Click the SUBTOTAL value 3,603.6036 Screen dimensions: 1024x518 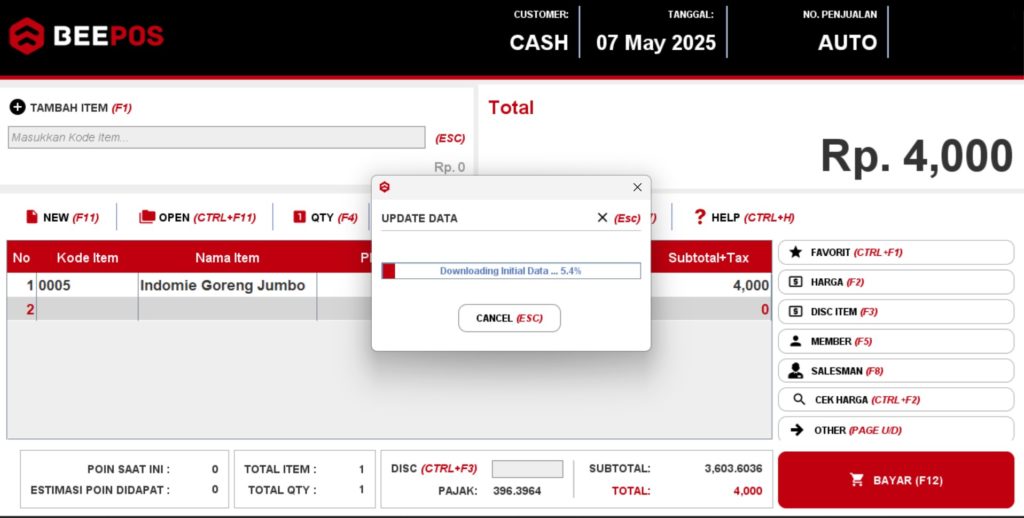tap(733, 468)
